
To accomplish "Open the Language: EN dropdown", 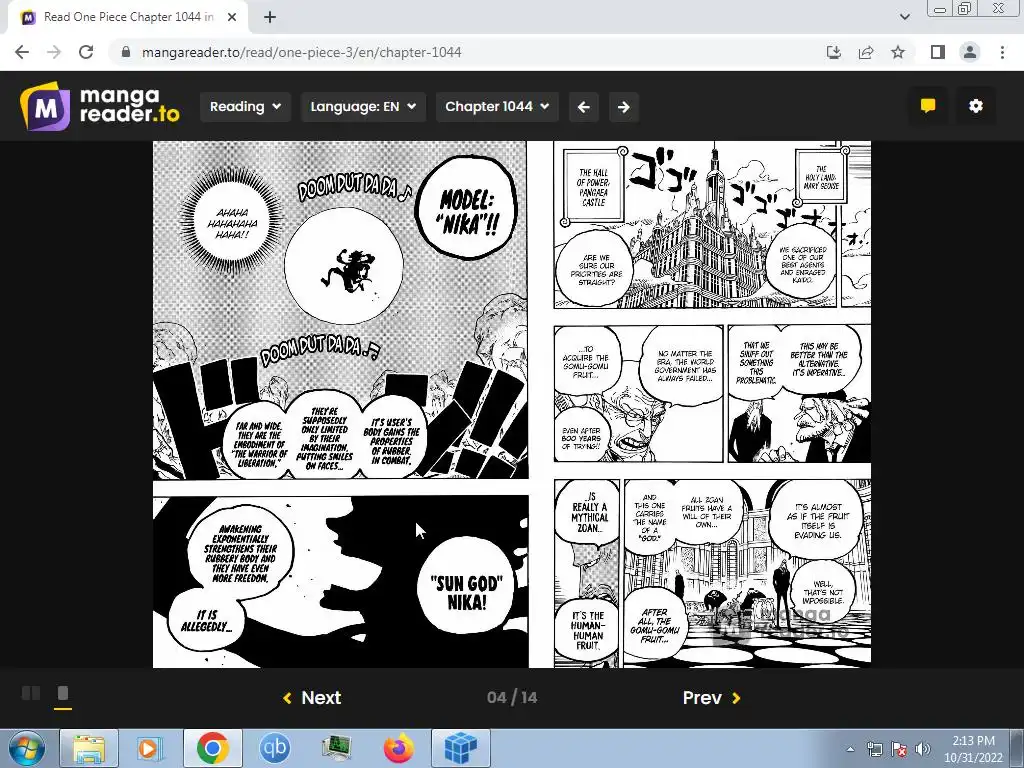I will click(x=363, y=106).
